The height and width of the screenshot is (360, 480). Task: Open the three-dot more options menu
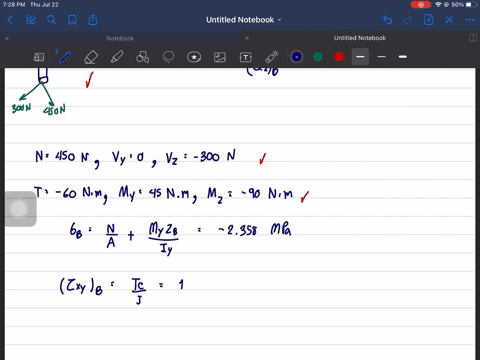coord(470,20)
